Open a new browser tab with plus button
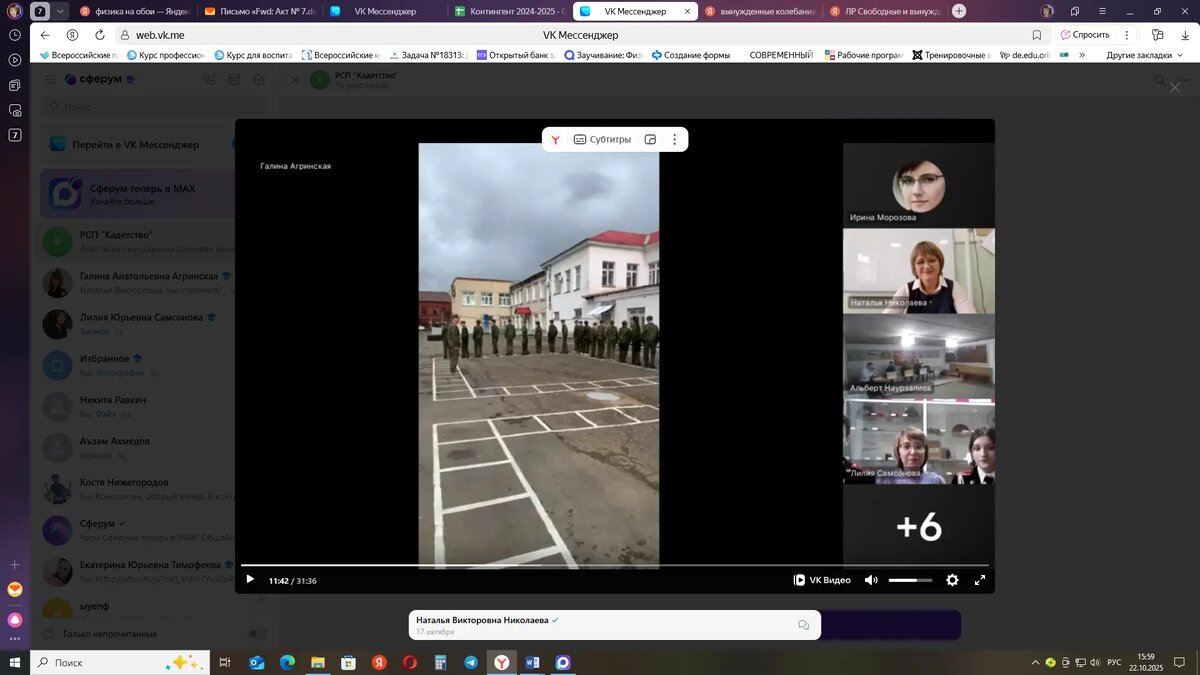This screenshot has width=1200, height=675. pos(959,11)
